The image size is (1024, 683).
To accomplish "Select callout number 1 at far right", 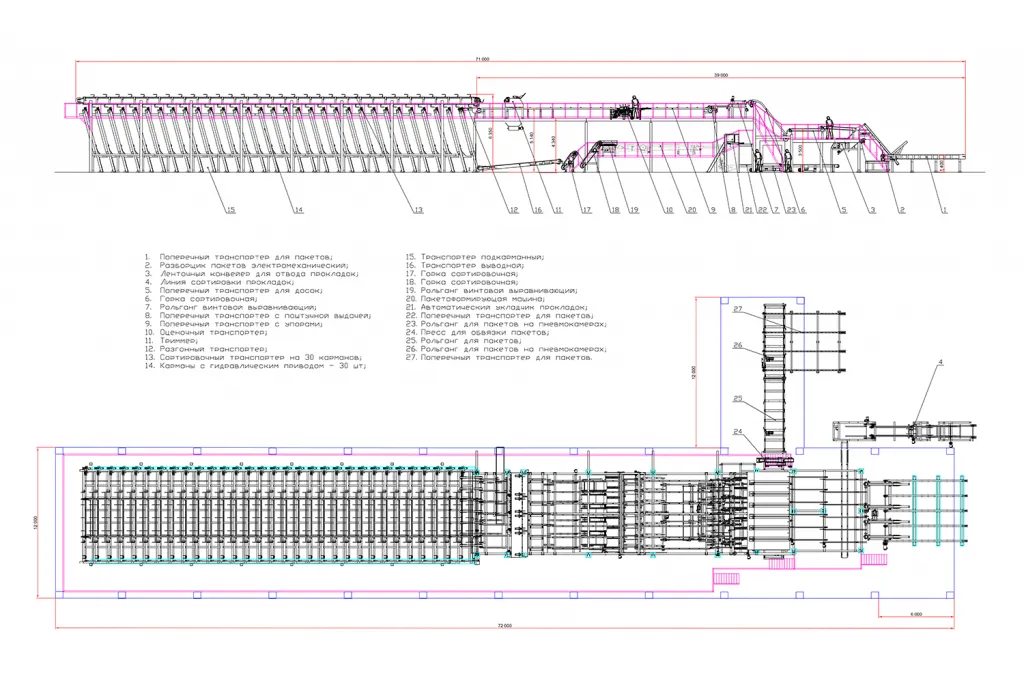I will (x=944, y=210).
